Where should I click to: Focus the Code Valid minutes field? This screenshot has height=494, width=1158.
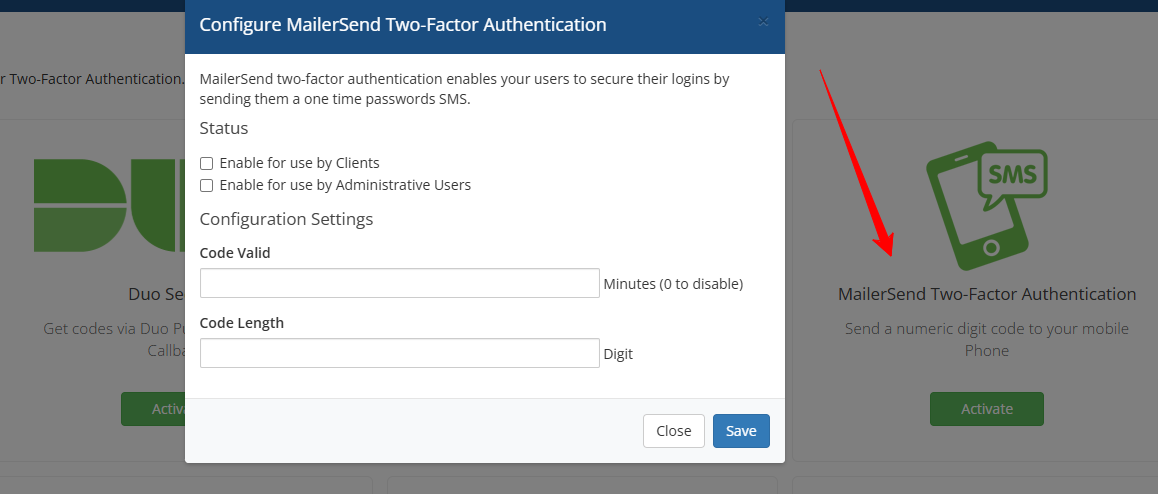tap(400, 284)
